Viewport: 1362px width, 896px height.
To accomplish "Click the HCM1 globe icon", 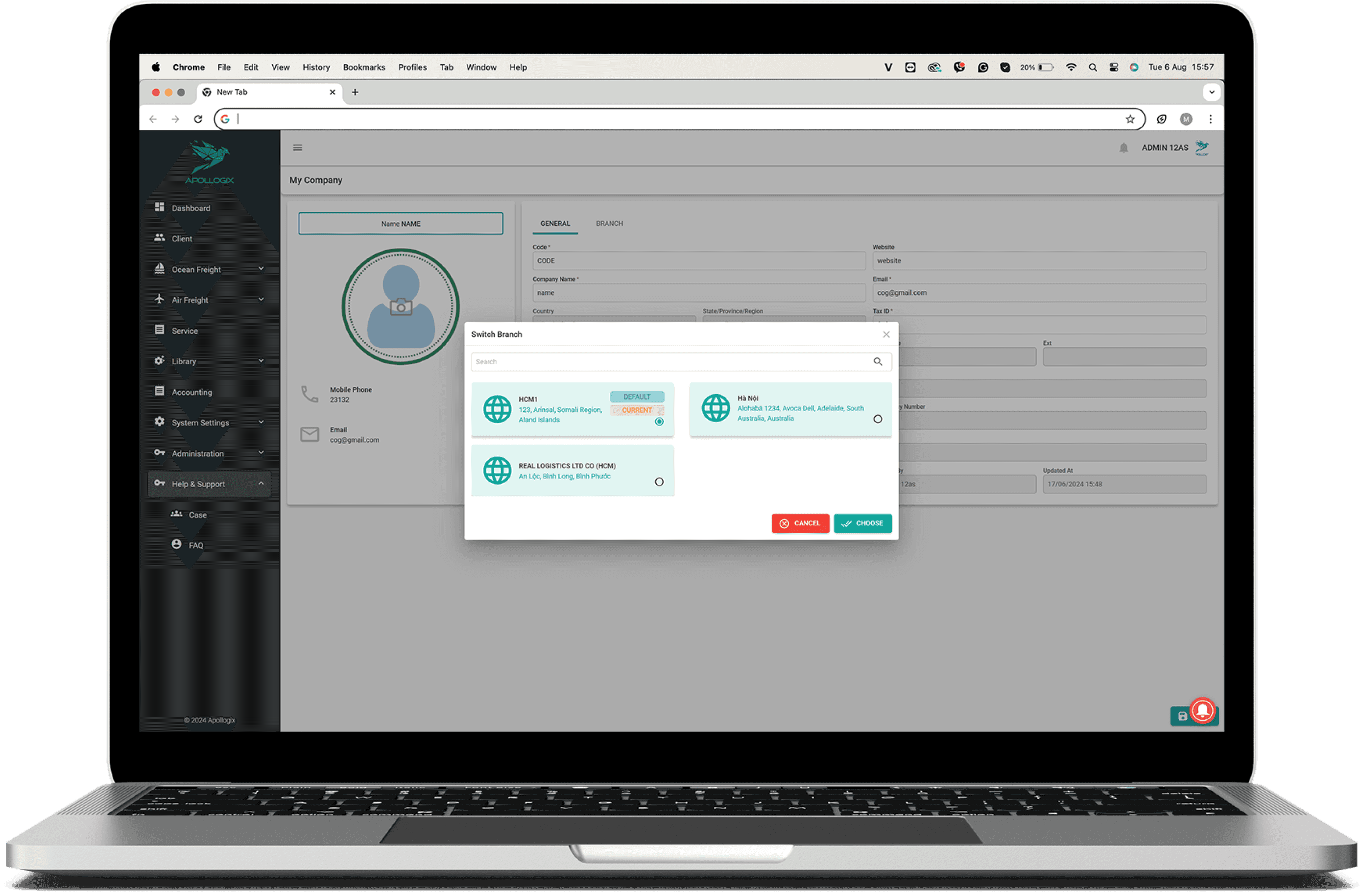I will point(497,410).
